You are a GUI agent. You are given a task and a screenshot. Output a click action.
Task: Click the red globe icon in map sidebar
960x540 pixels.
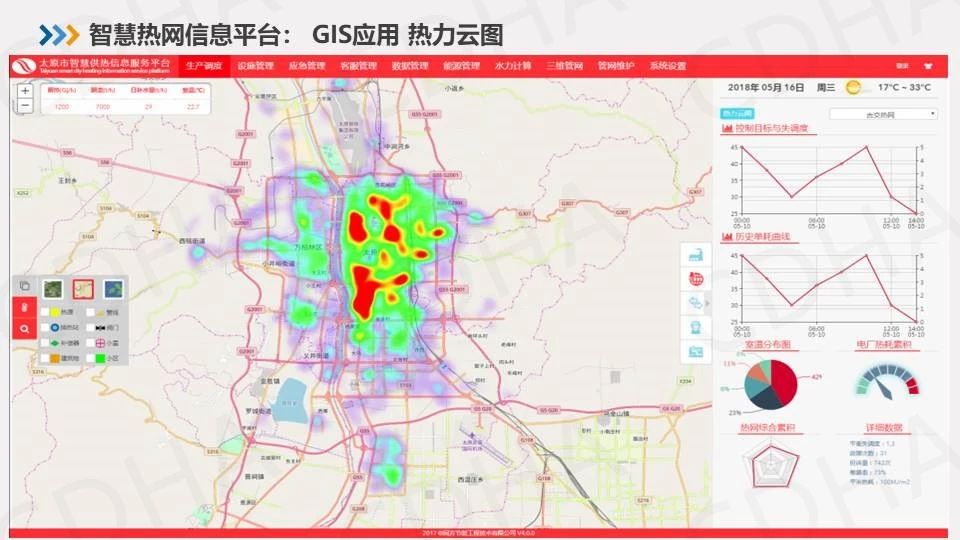[x=694, y=278]
